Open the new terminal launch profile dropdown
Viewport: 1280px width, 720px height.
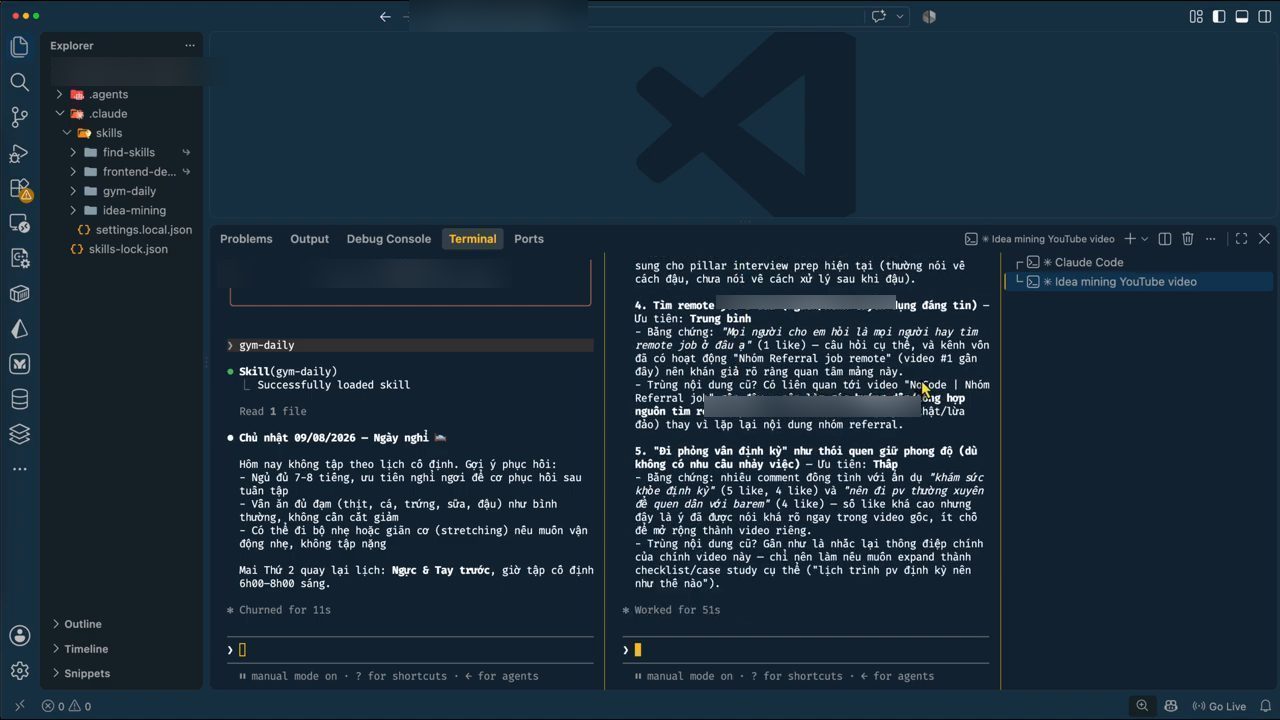pyautogui.click(x=1145, y=239)
